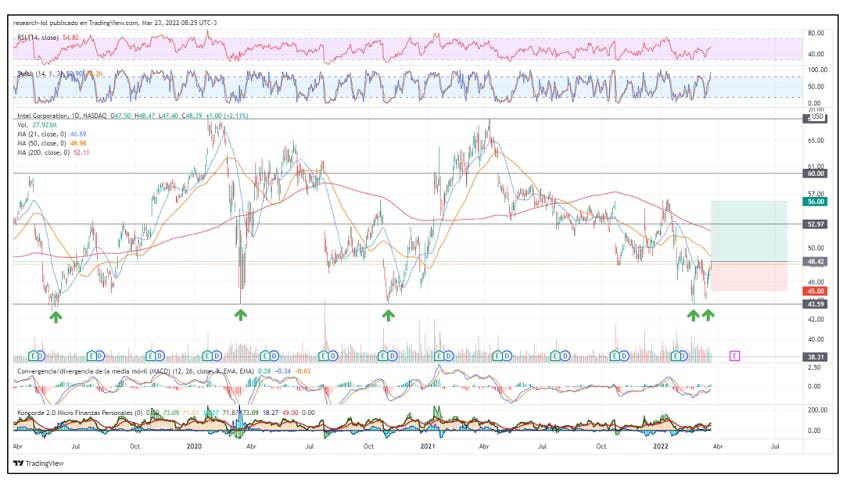Click the dividend D marker after Jul 2021
Viewport: 850px width, 483px height.
(x=564, y=356)
